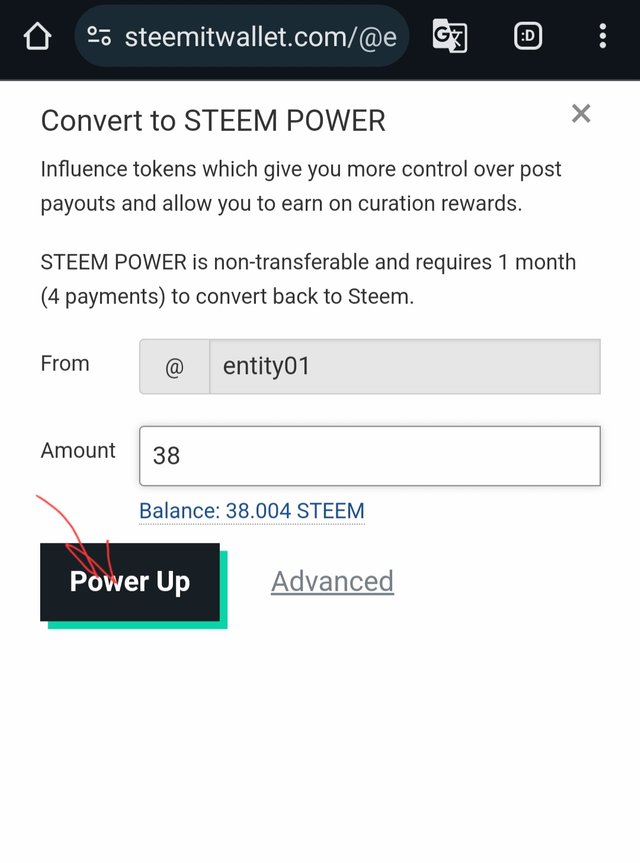Open the Advanced power up options
The height and width of the screenshot is (863, 640).
332,581
